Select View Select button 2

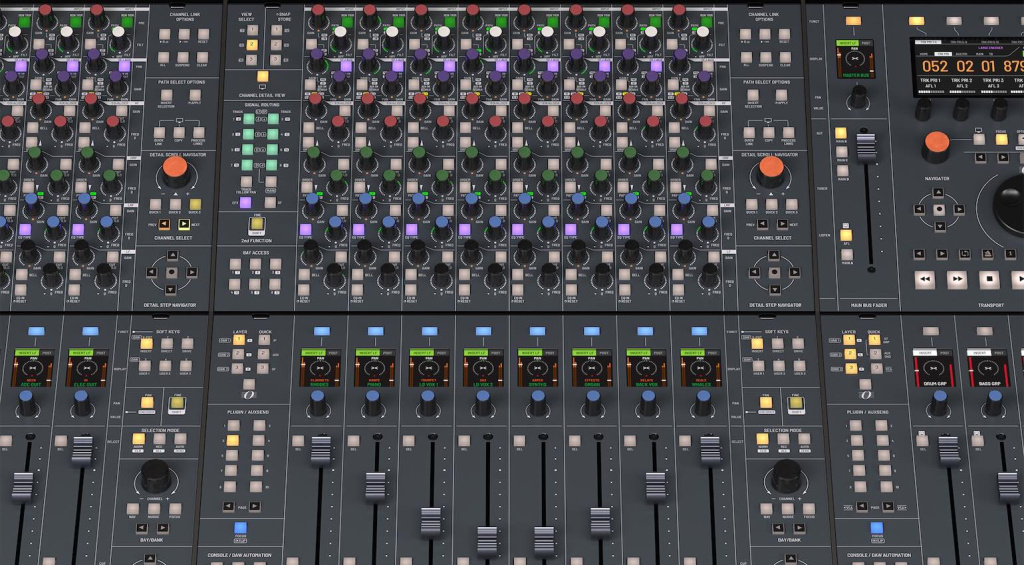click(x=252, y=44)
